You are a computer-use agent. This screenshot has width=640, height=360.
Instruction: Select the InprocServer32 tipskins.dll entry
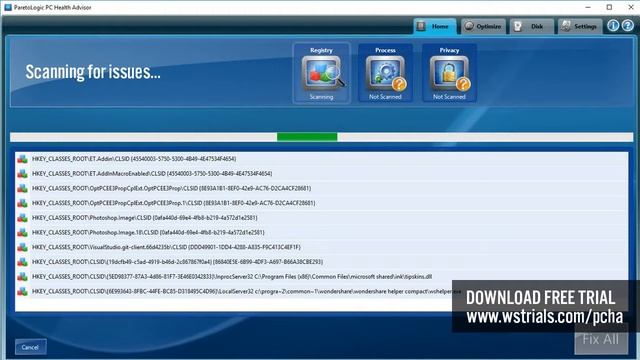tap(321, 276)
